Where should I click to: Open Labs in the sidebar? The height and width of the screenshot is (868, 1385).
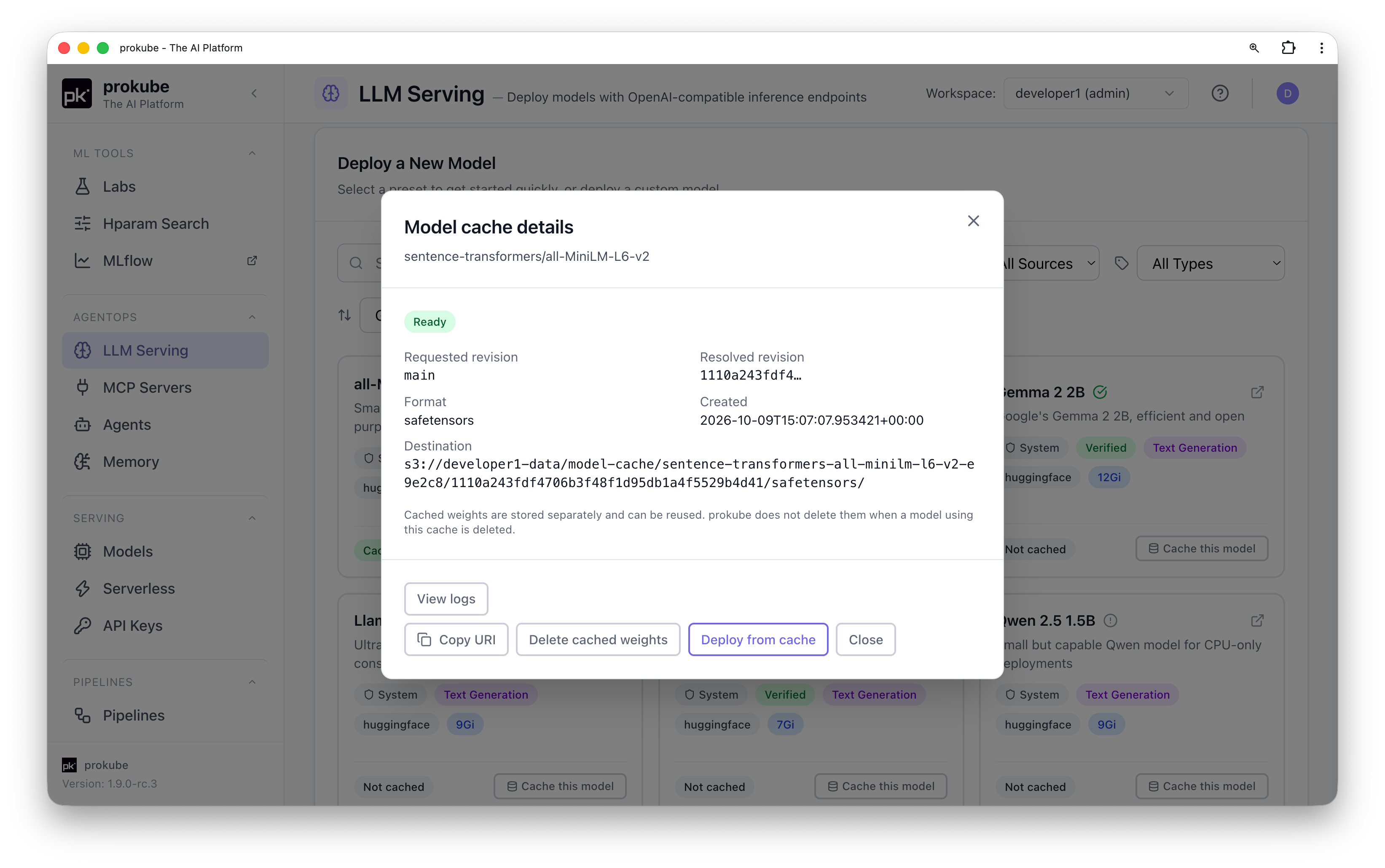165,187
